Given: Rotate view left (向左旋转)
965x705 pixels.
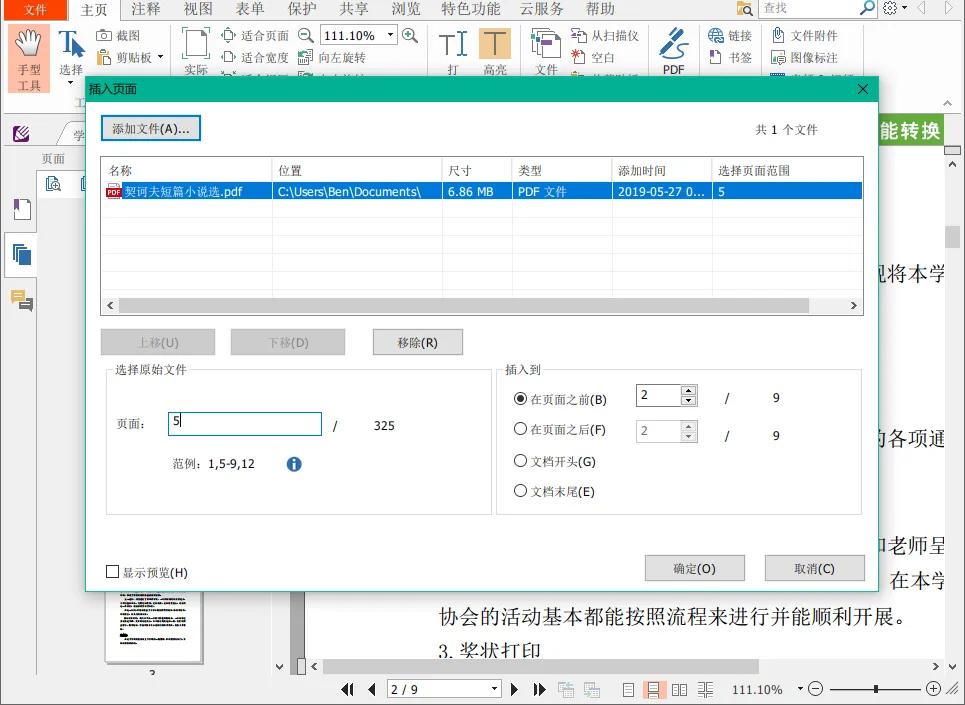Looking at the screenshot, I should coord(332,58).
